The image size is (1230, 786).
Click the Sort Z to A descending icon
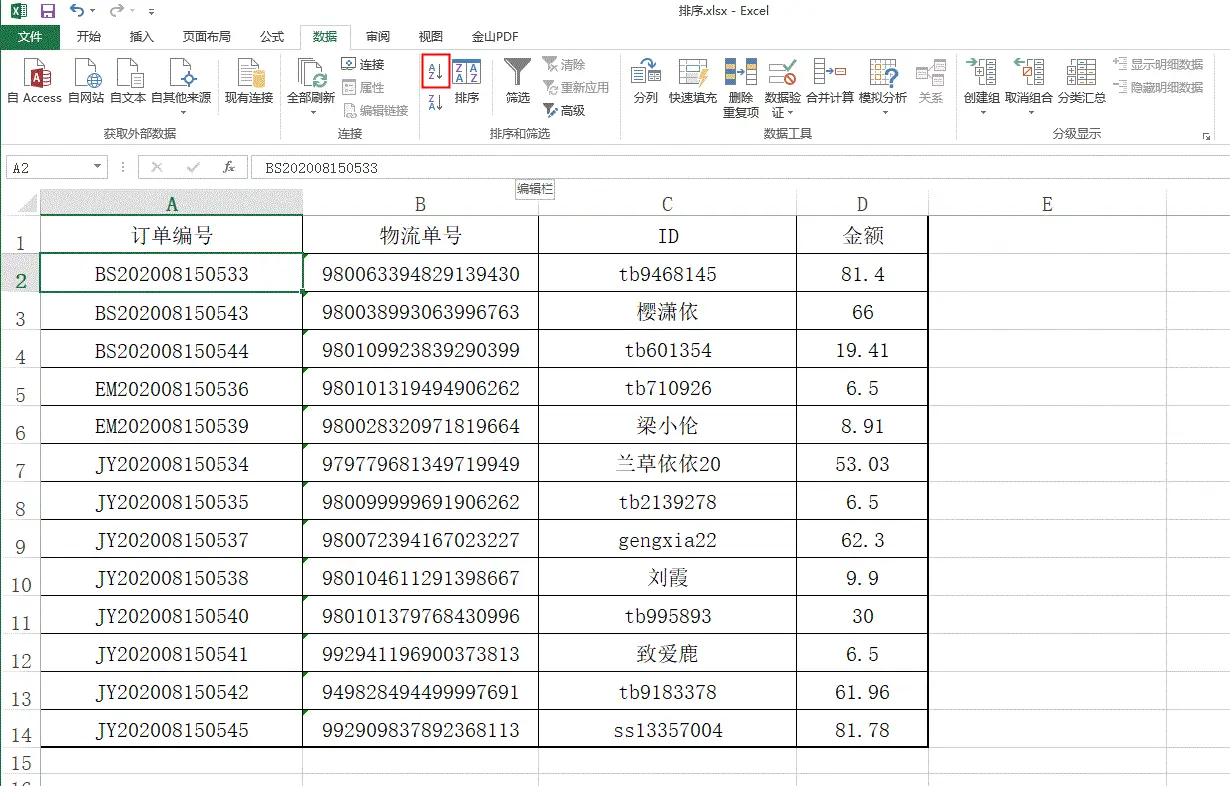click(435, 101)
